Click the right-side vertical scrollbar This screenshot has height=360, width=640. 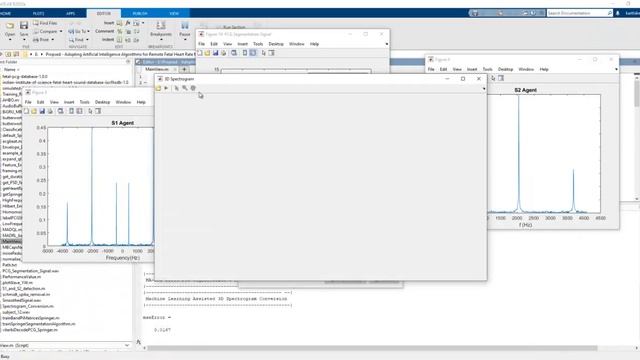click(x=637, y=94)
